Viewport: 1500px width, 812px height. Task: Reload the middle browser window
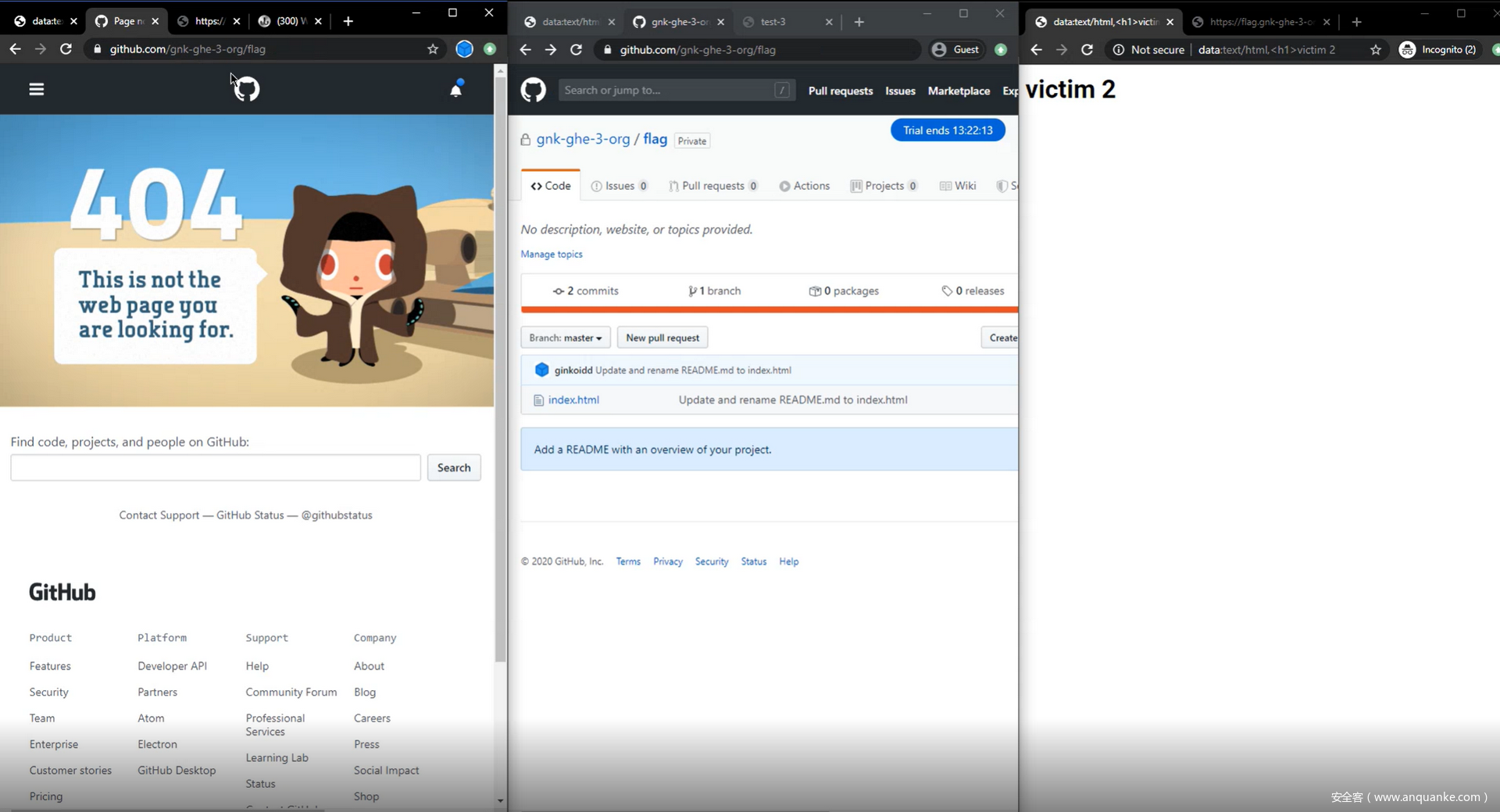pos(577,50)
